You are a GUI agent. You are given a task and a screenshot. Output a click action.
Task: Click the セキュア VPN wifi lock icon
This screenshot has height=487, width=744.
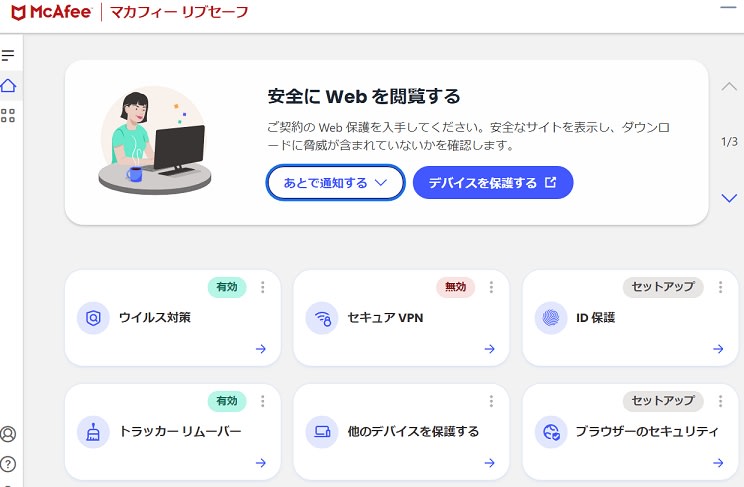point(322,318)
